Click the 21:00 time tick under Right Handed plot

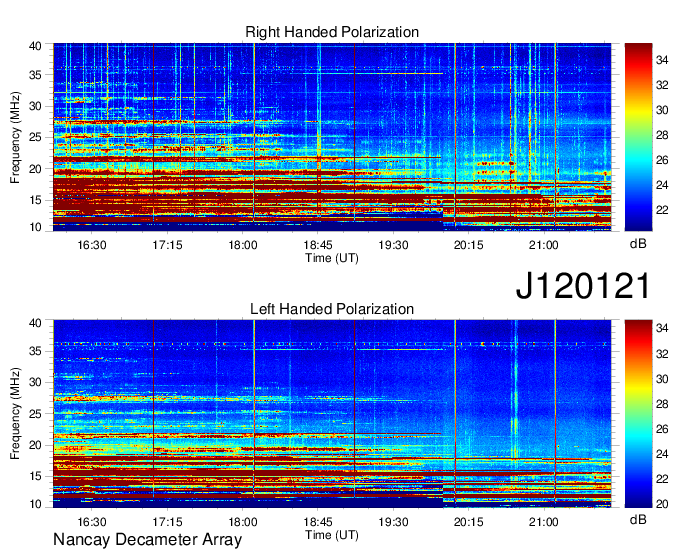click(x=544, y=245)
